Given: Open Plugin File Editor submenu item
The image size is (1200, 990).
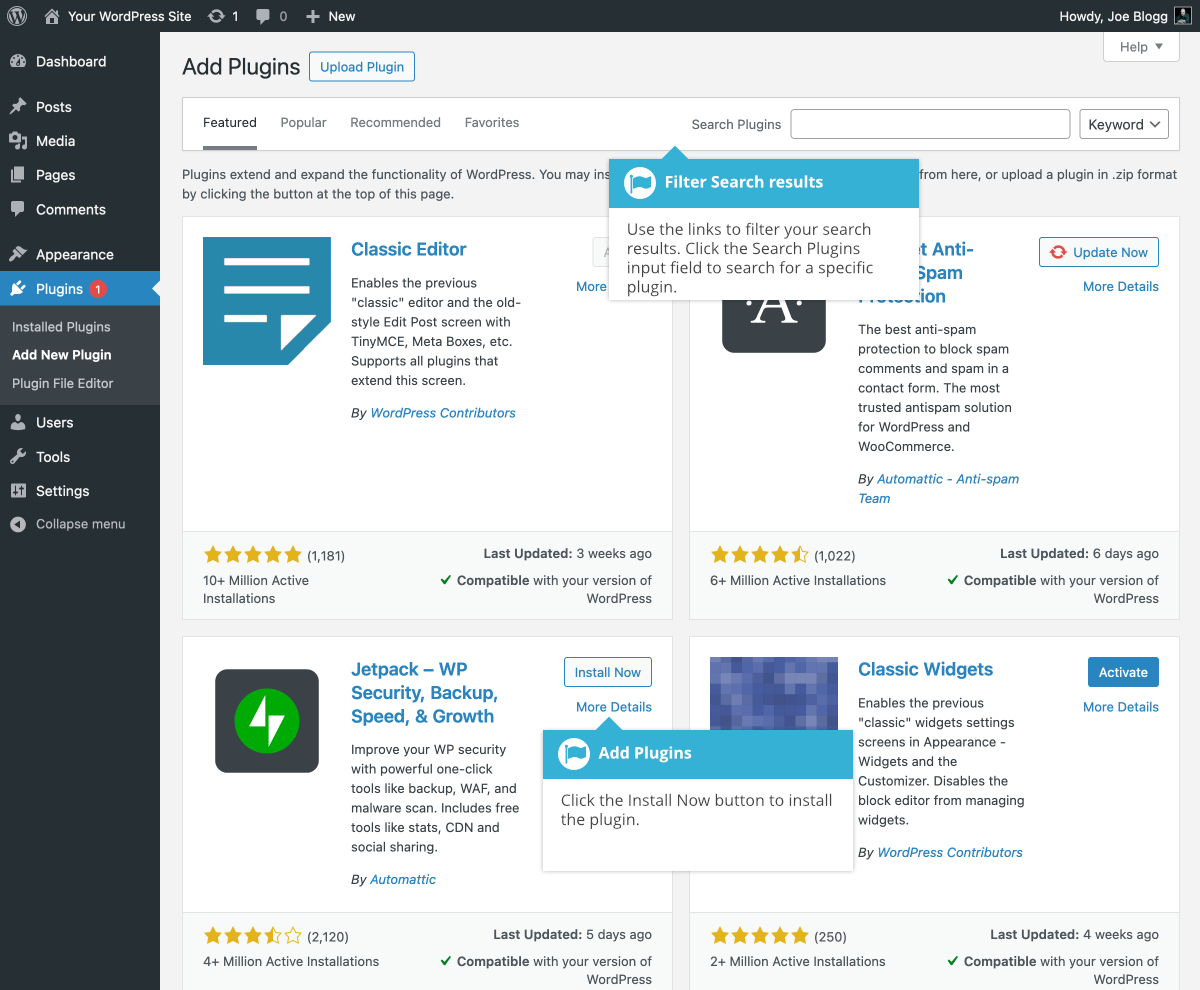Looking at the screenshot, I should pos(63,383).
